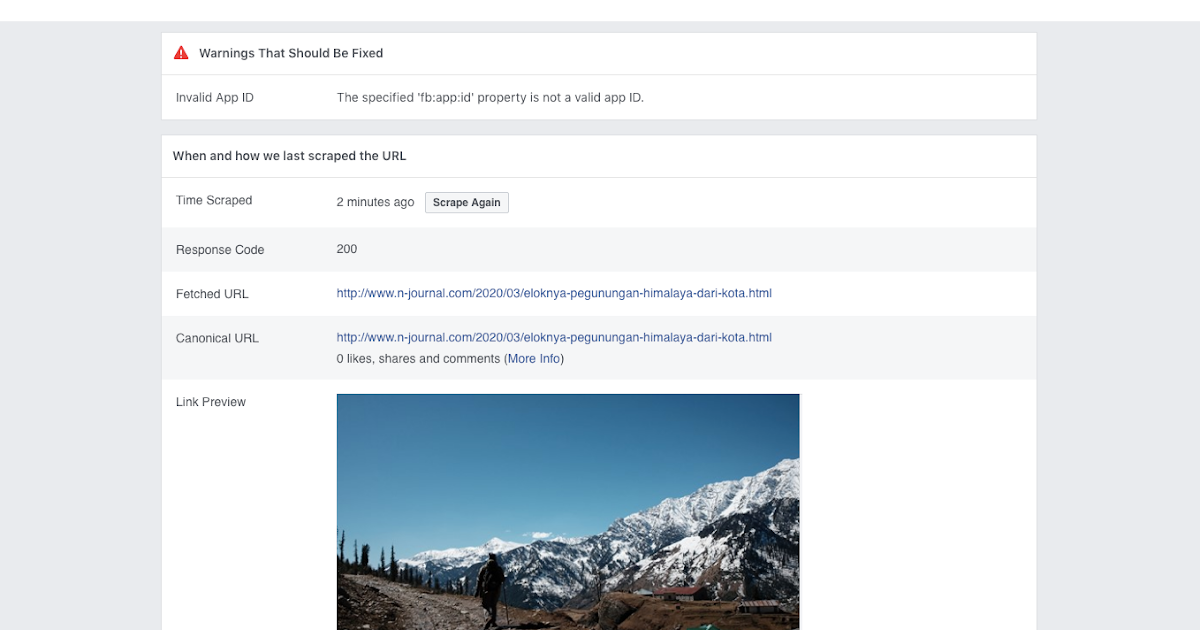Viewport: 1200px width, 630px height.
Task: Click the 2 minutes ago timestamp
Action: coord(375,201)
